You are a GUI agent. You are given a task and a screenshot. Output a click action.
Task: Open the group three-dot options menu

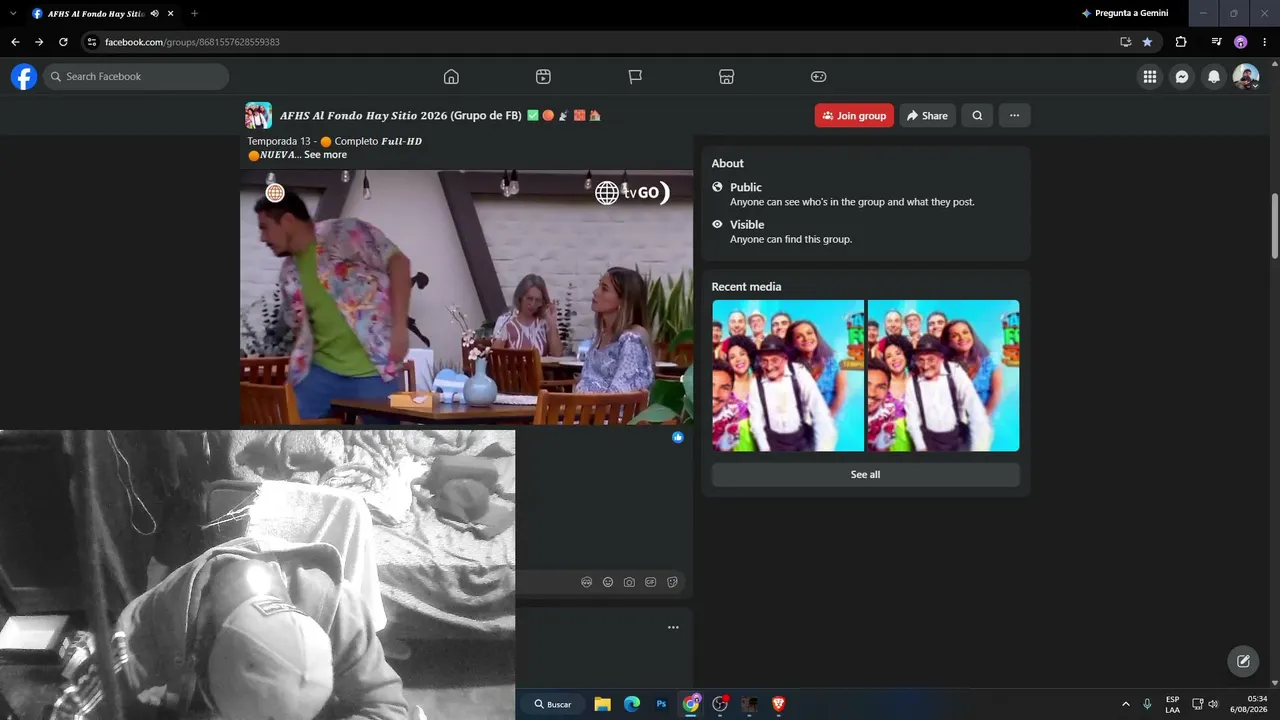click(1014, 116)
